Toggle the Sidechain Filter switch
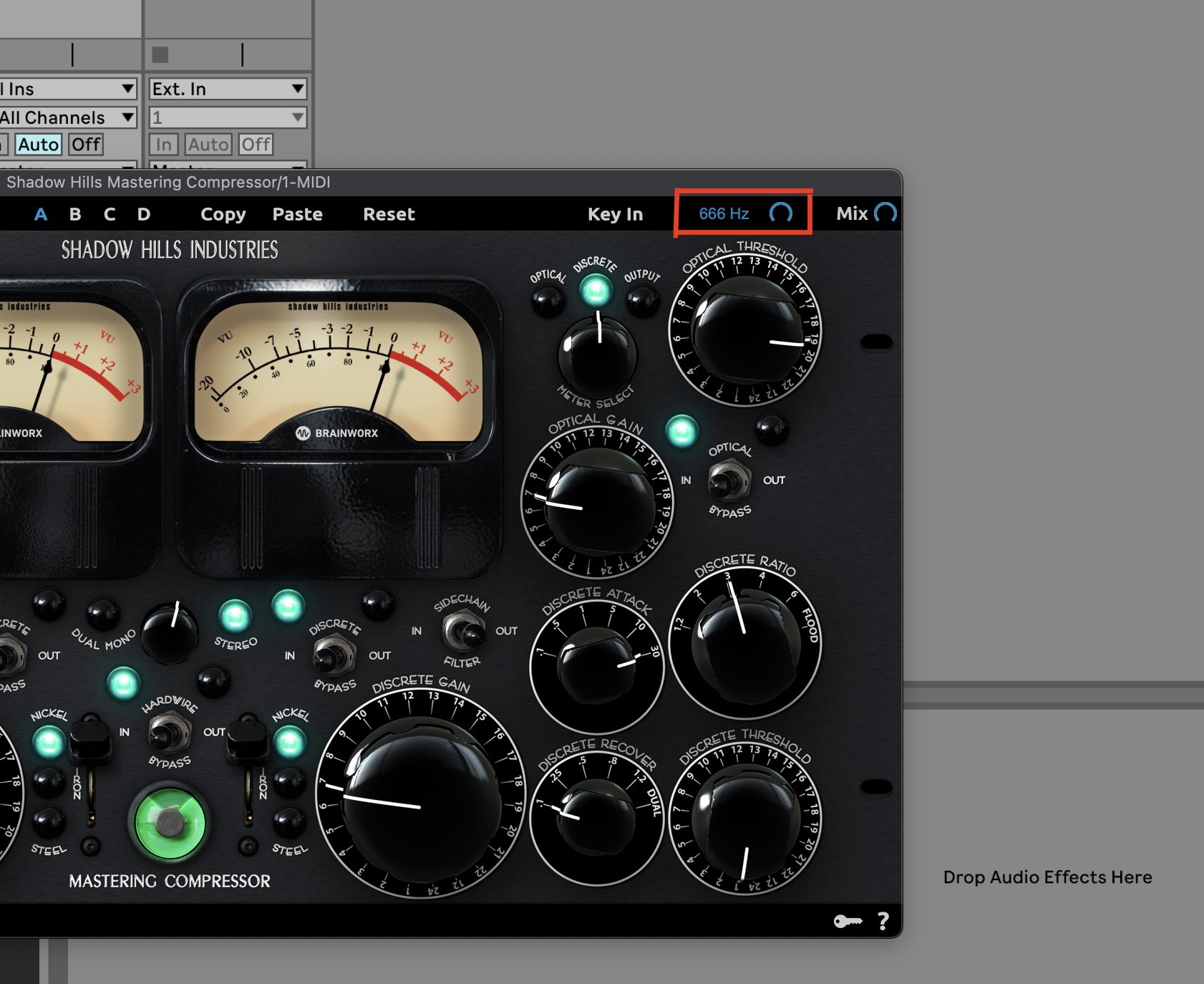The height and width of the screenshot is (984, 1204). point(462,632)
